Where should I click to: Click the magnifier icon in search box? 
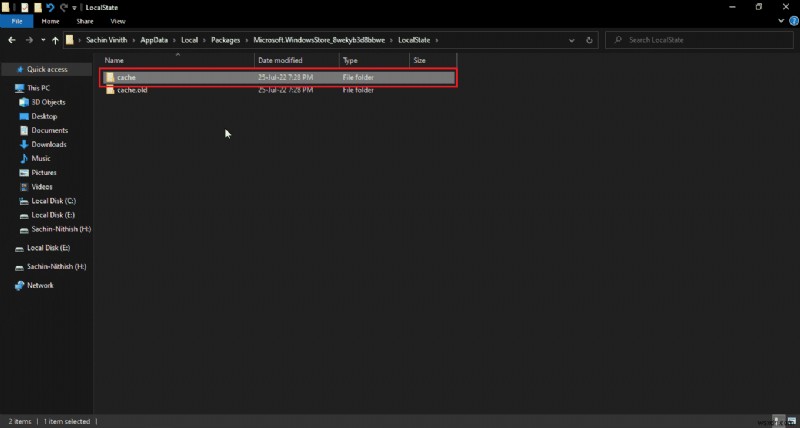tap(618, 40)
